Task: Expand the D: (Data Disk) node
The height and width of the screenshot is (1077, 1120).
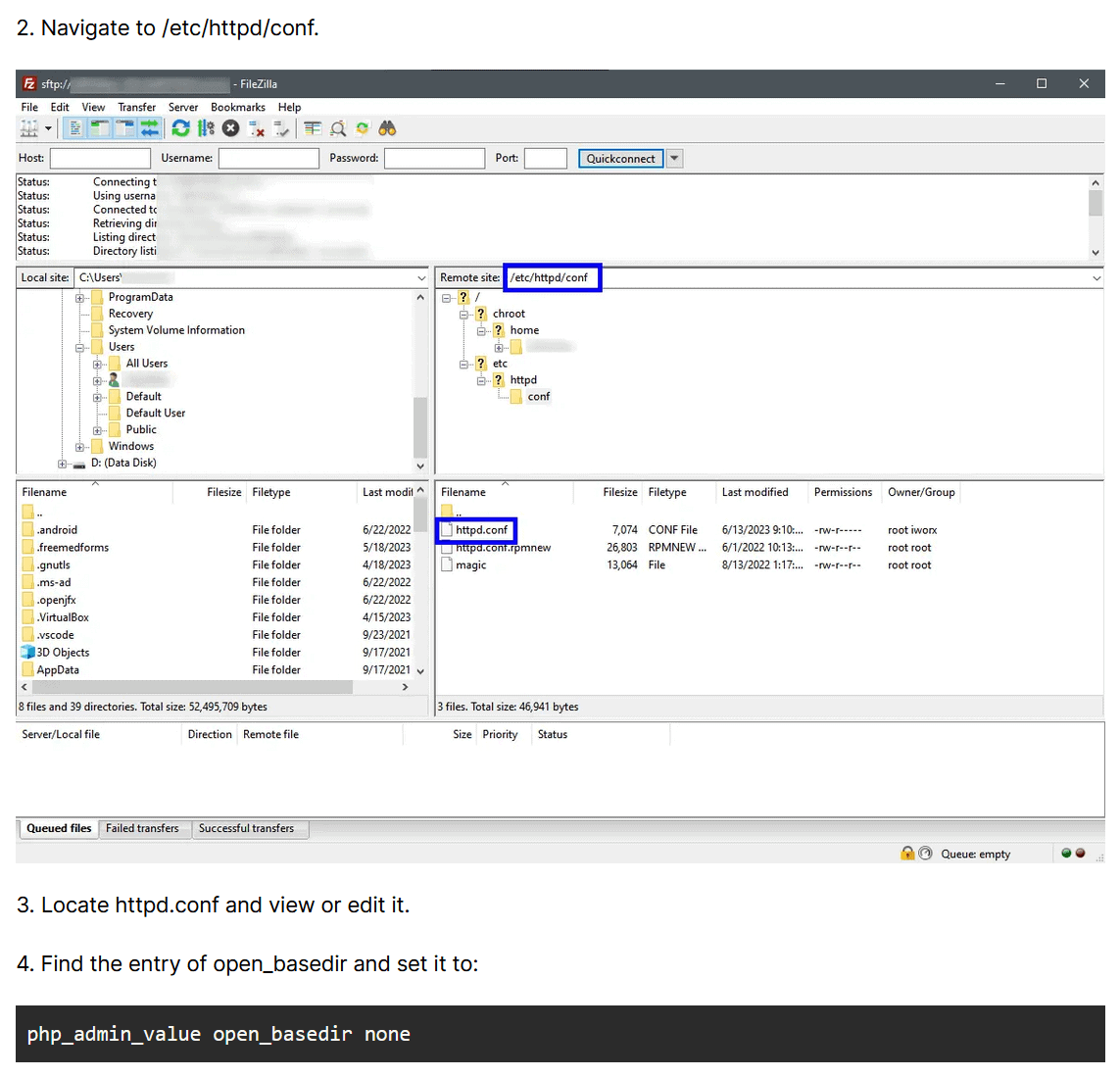Action: 62,464
